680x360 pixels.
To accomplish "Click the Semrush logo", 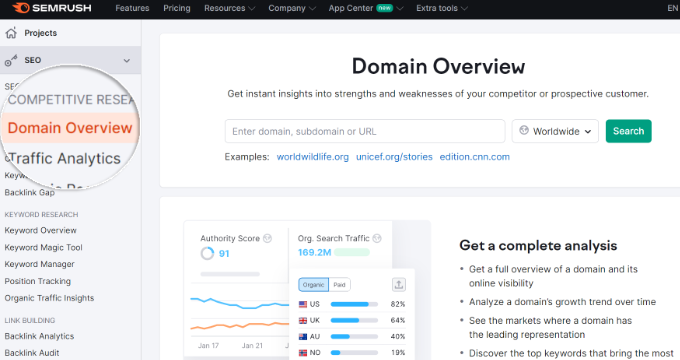I will click(x=52, y=8).
